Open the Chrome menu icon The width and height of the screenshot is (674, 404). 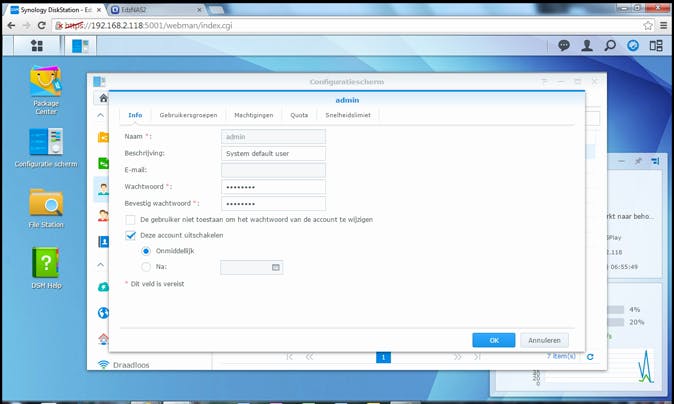click(664, 25)
